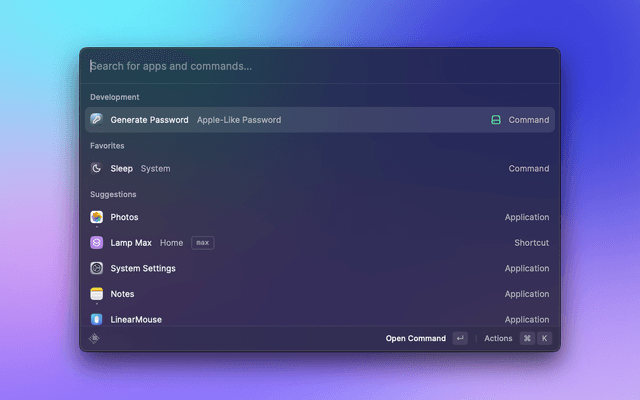The image size is (640, 400).
Task: Click the green extension icon beside Command
Action: (x=495, y=120)
